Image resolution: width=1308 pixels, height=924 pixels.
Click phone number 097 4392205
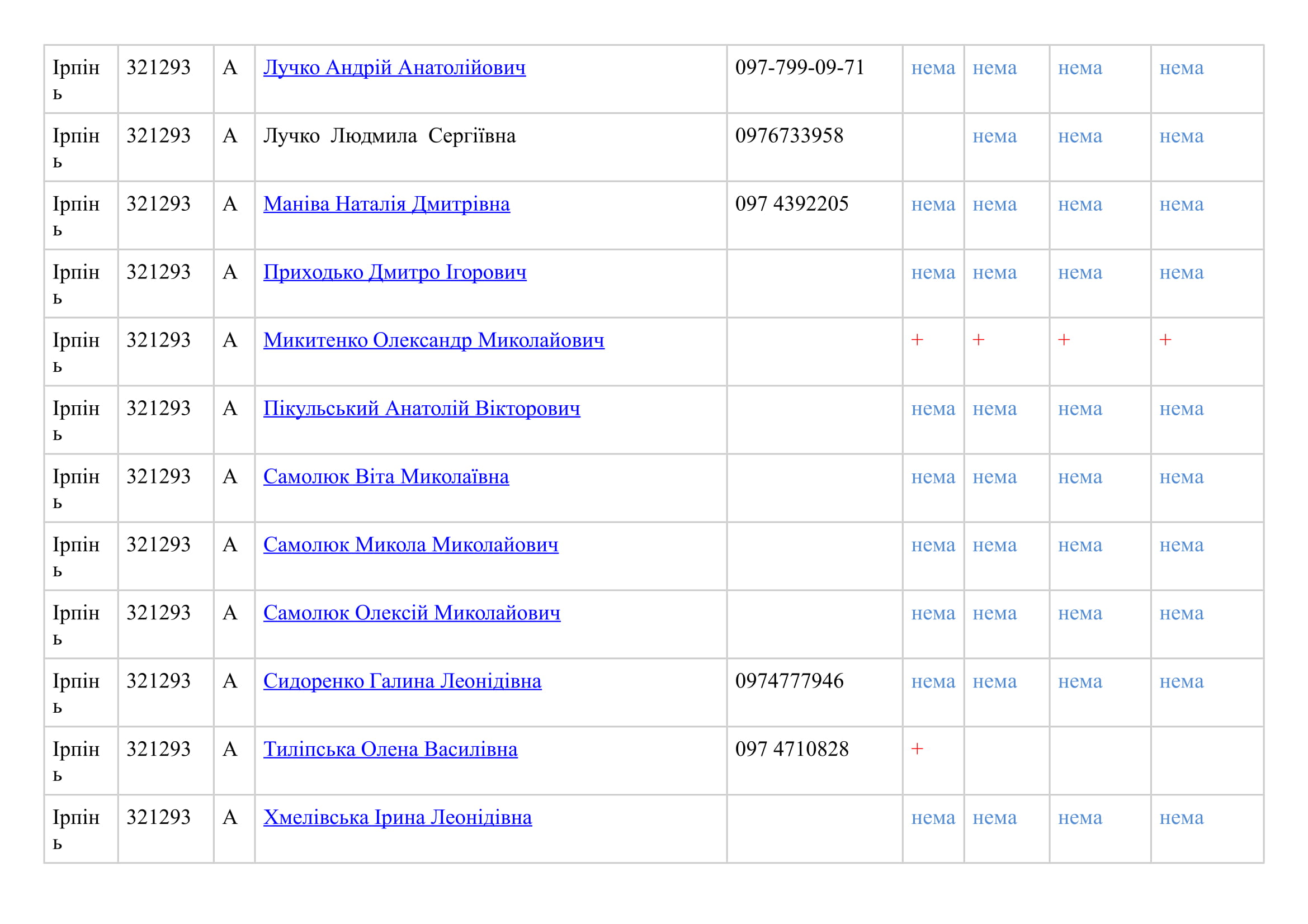click(791, 204)
